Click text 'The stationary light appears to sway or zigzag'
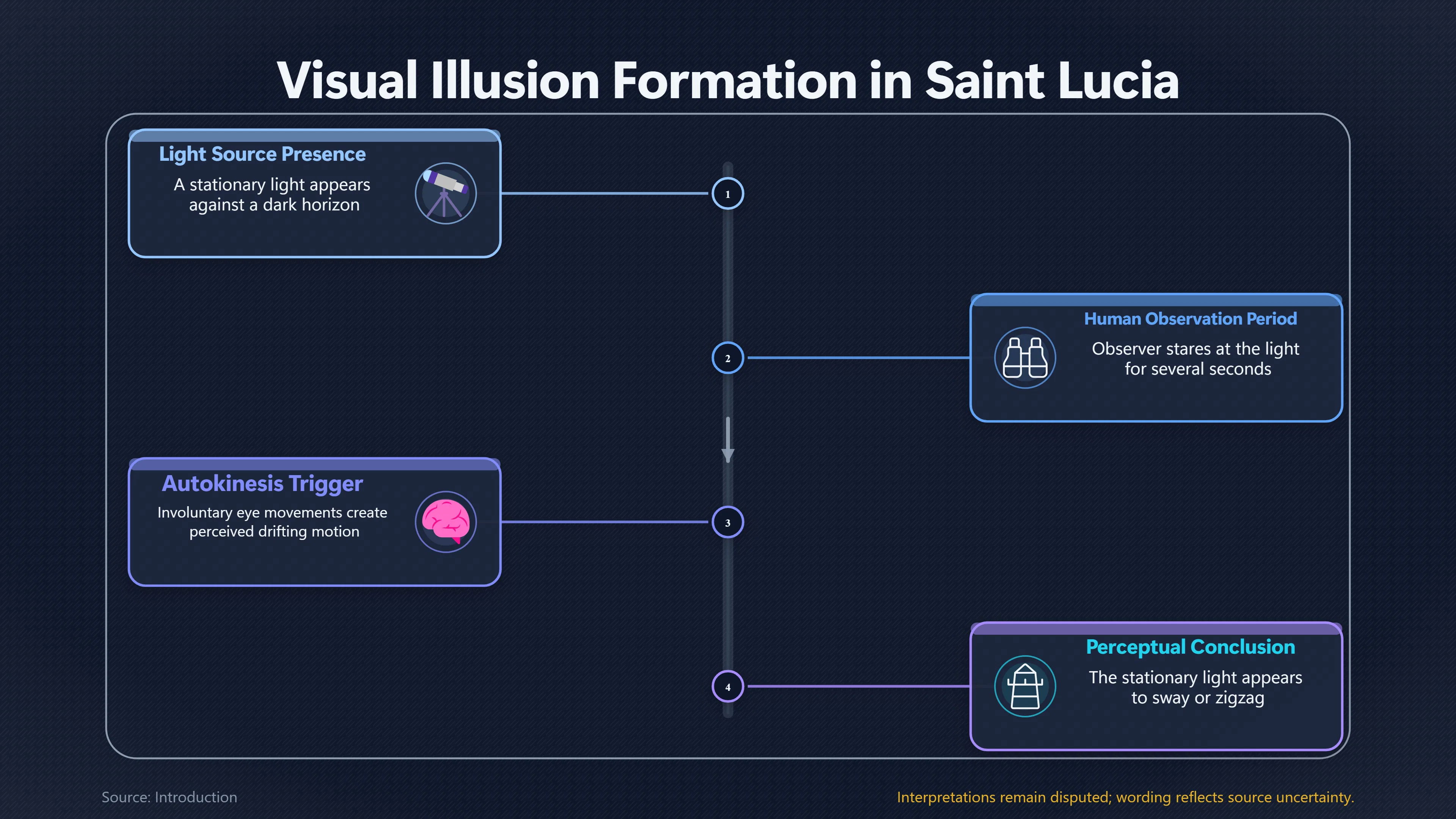 1196,687
